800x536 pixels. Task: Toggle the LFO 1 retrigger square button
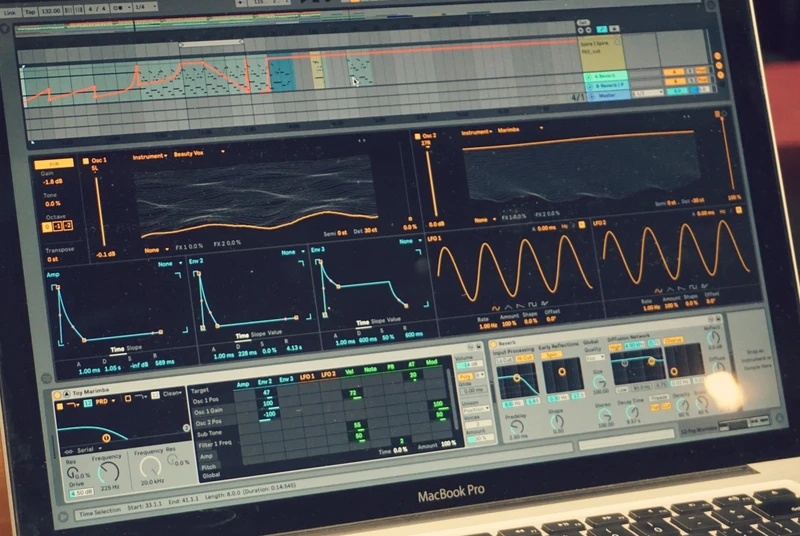pyautogui.click(x=582, y=224)
